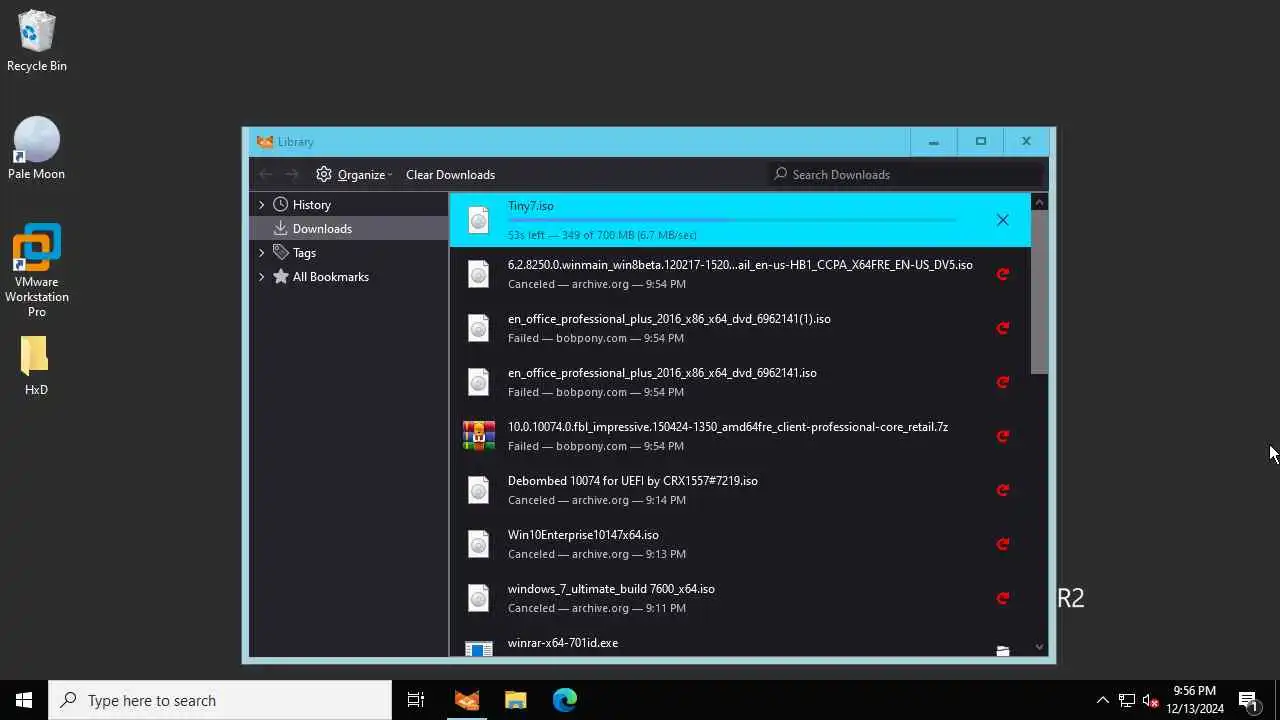This screenshot has width=1280, height=720.
Task: Select All Bookmarks in the sidebar
Action: click(x=330, y=277)
